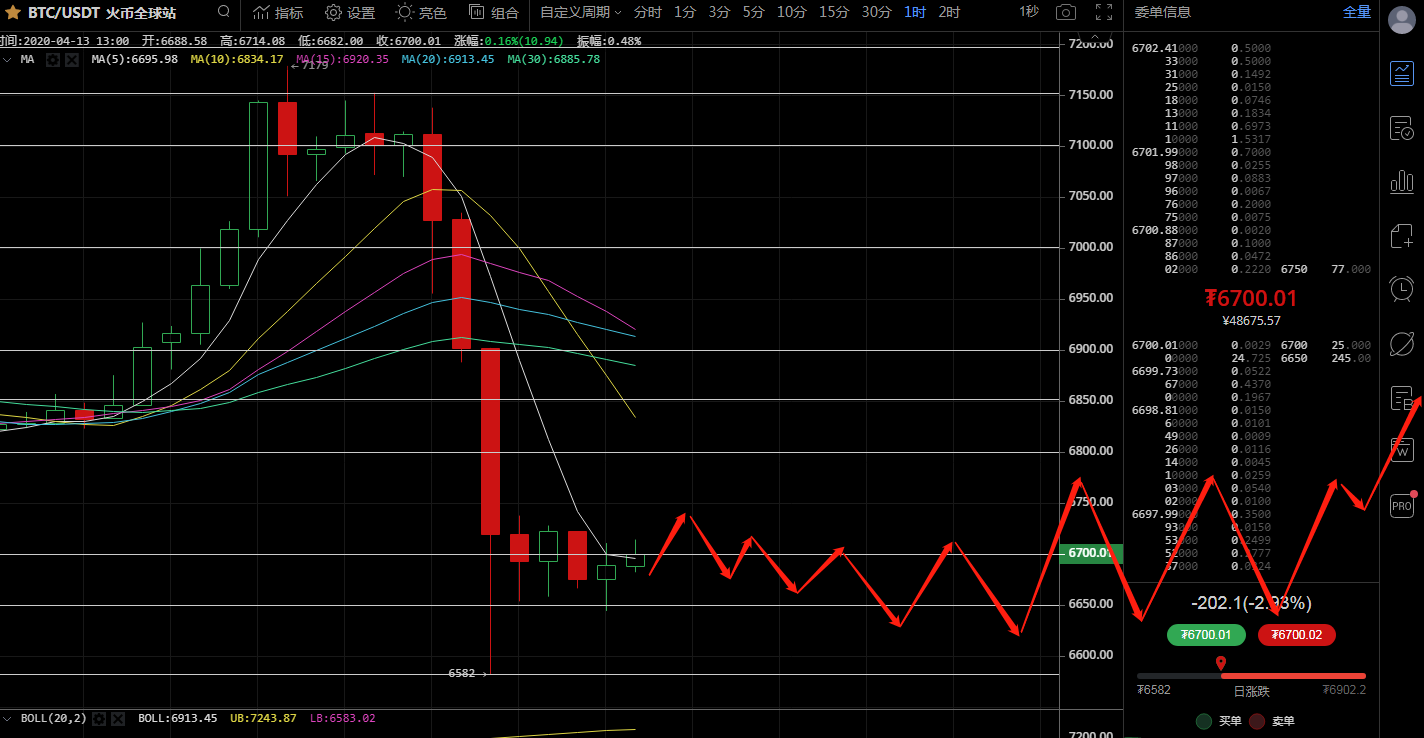This screenshot has height=738, width=1424.
Task: Select the 6699.73000 buy order row
Action: [1251, 371]
